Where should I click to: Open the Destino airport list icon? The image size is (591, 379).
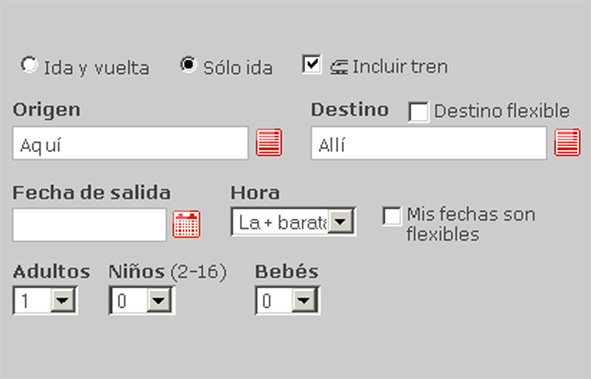[567, 142]
